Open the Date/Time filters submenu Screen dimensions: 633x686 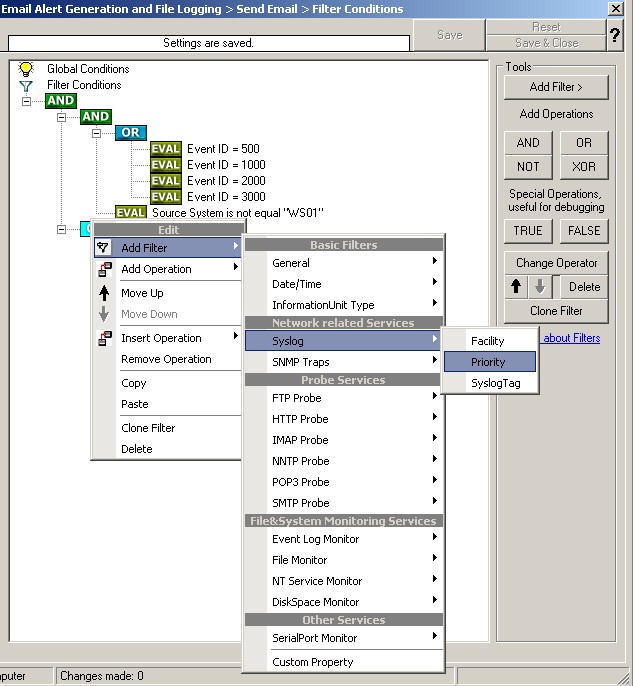(344, 284)
